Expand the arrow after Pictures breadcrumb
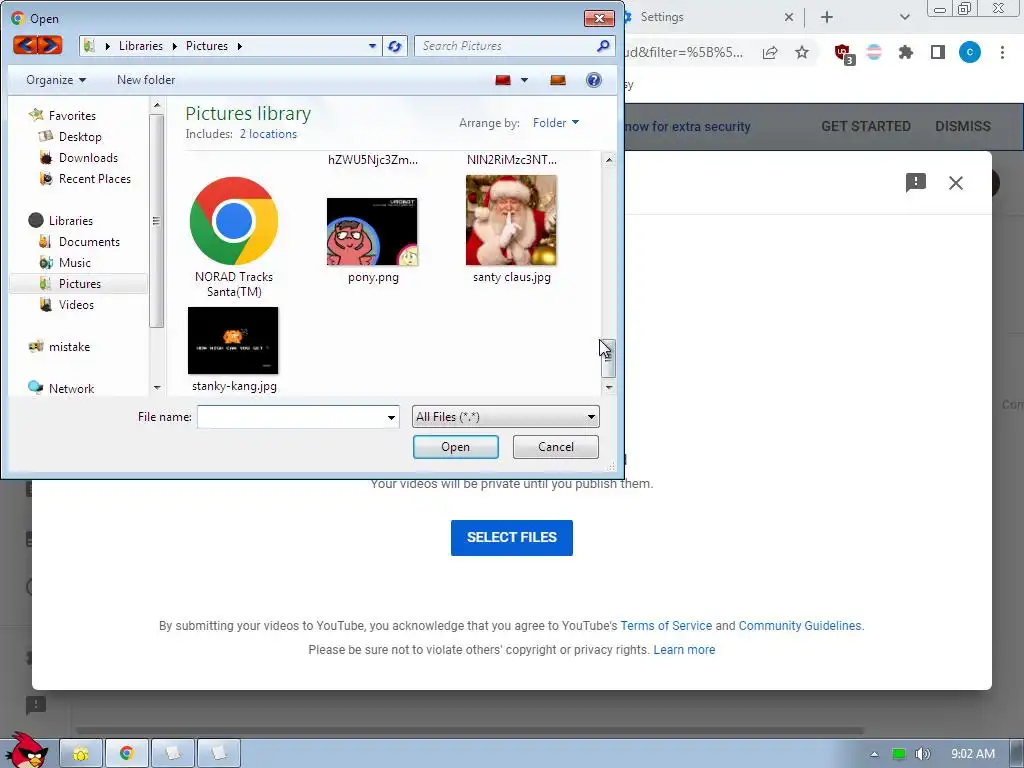The height and width of the screenshot is (768, 1024). click(240, 46)
